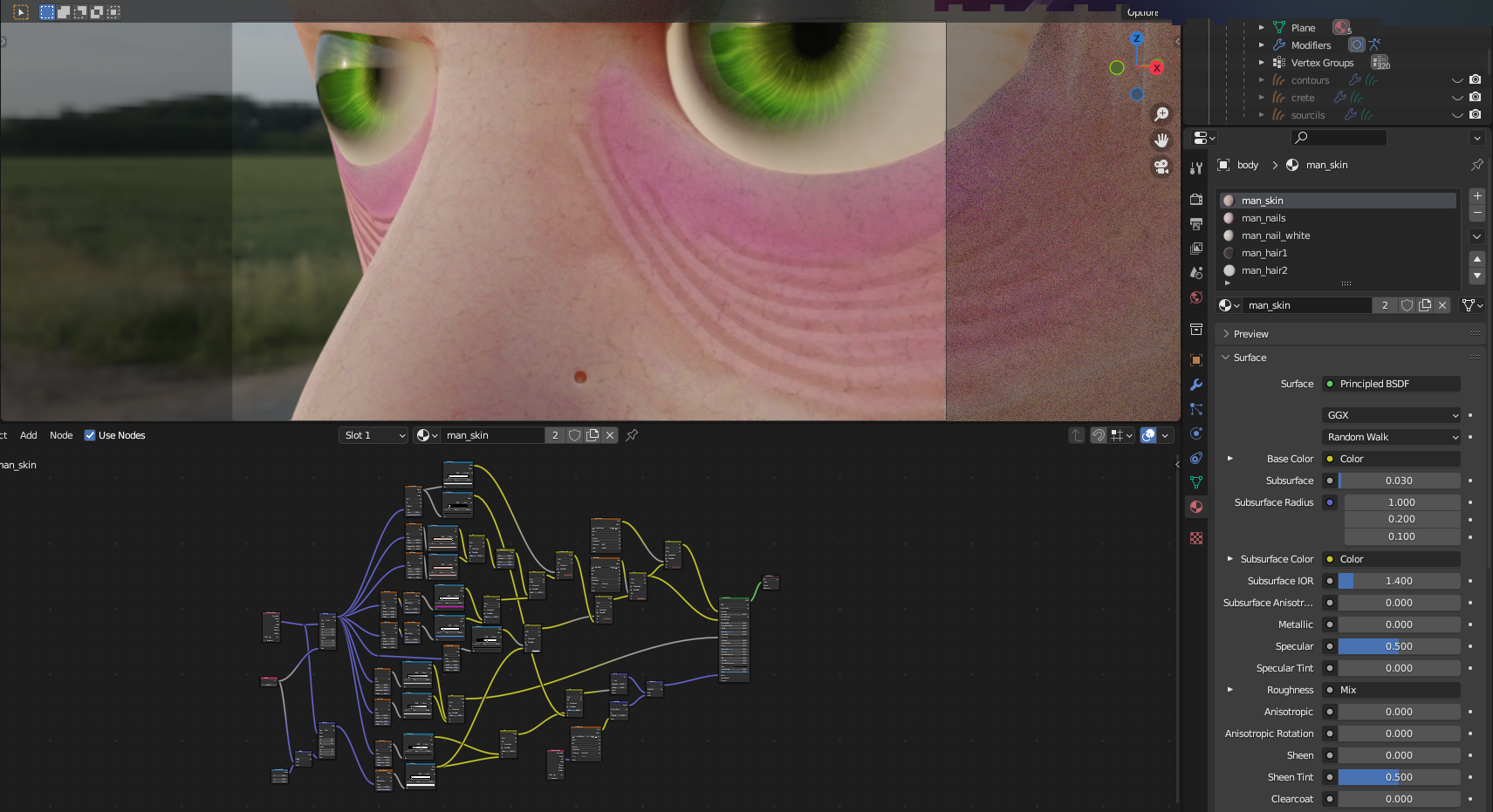The width and height of the screenshot is (1493, 812).
Task: Select the man_nails material slot
Action: 1338,218
